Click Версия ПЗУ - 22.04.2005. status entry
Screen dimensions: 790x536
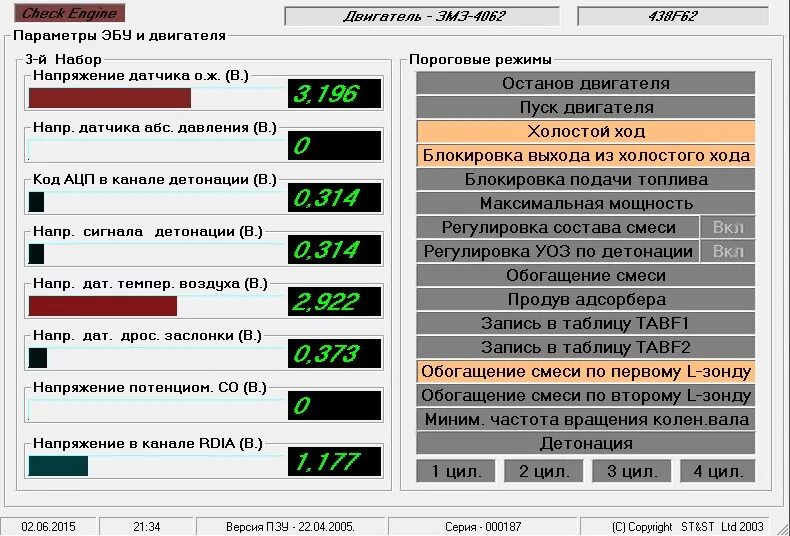(x=290, y=527)
